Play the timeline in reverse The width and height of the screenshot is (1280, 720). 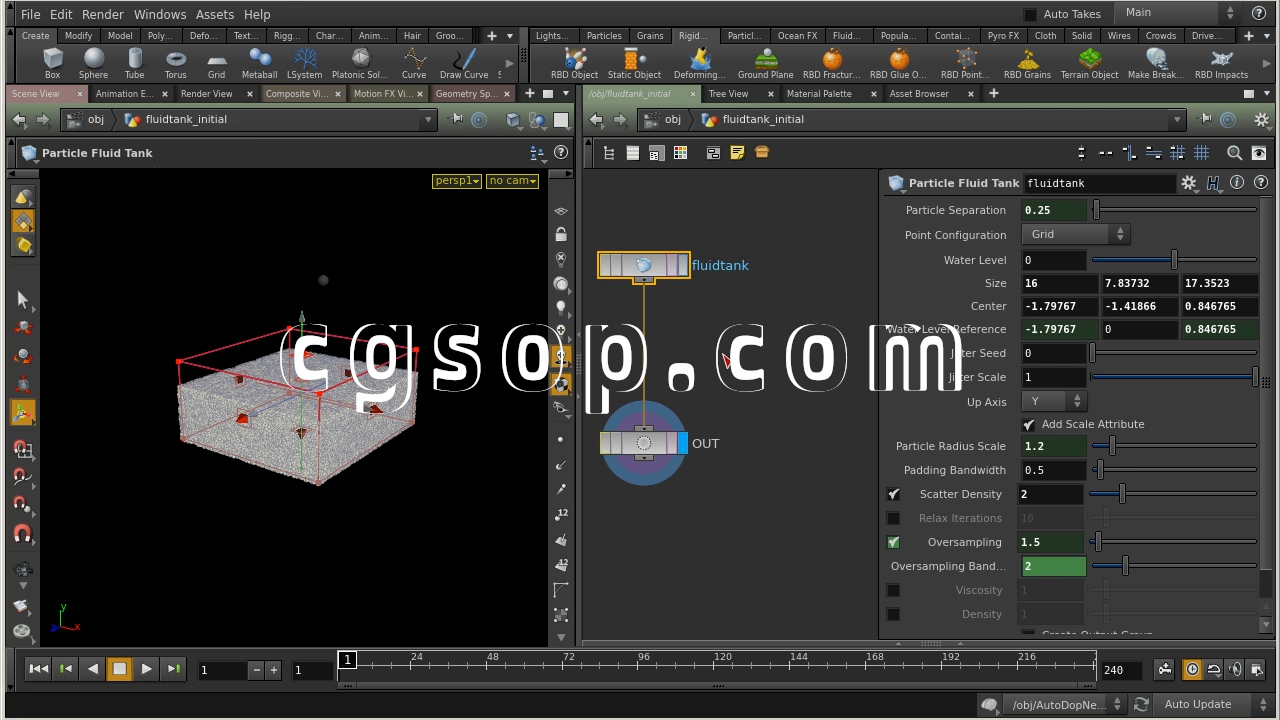tap(92, 669)
